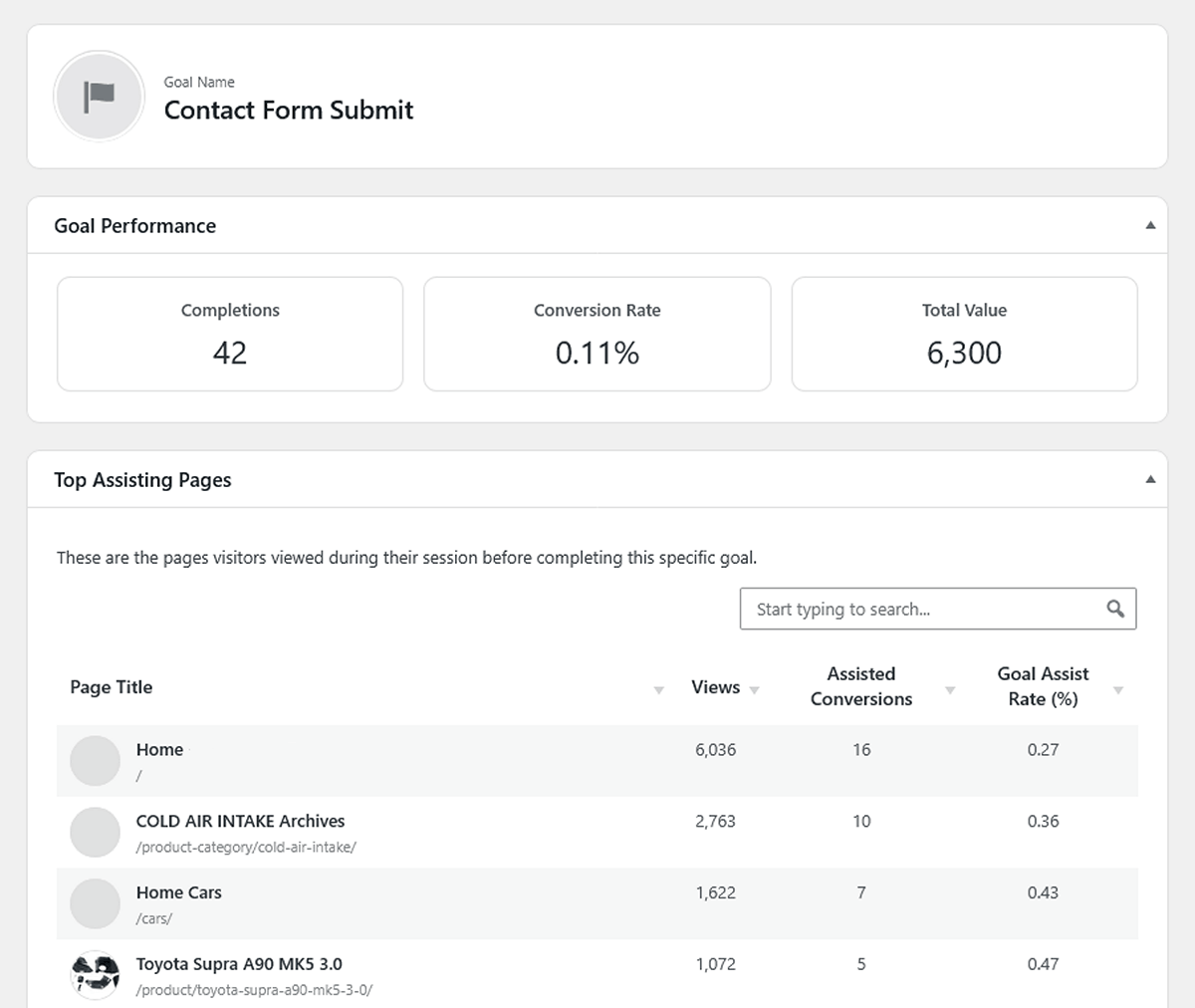Focus the 'Start typing to search...' field

[x=938, y=609]
